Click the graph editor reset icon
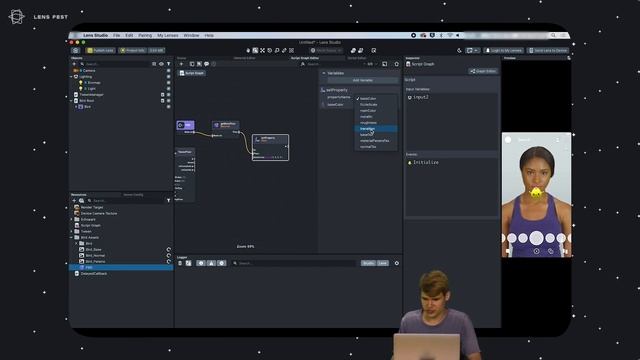This screenshot has width=640, height=360. point(397,64)
